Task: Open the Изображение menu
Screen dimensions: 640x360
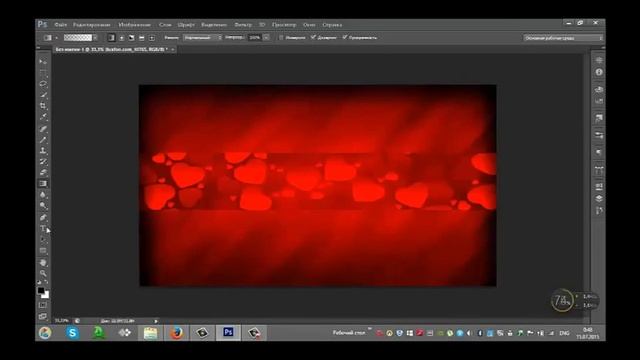Action: tap(134, 25)
